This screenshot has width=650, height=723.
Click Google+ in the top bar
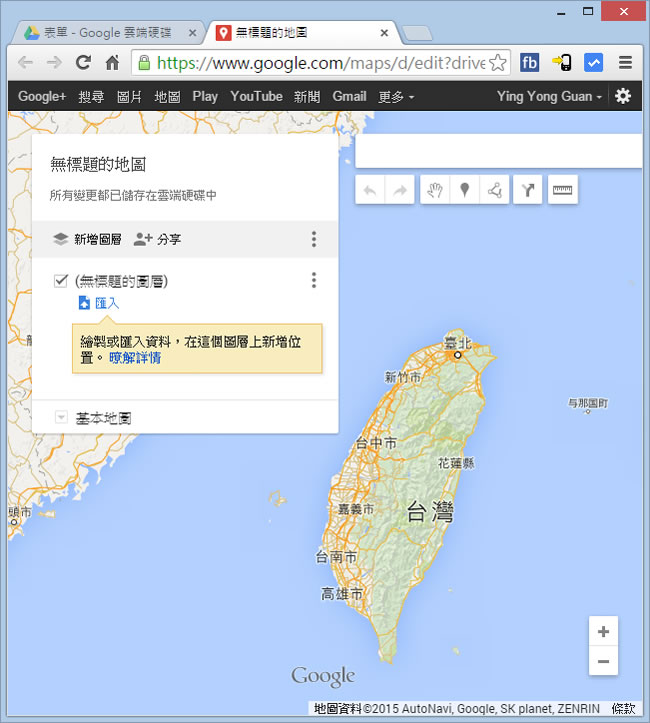click(42, 96)
